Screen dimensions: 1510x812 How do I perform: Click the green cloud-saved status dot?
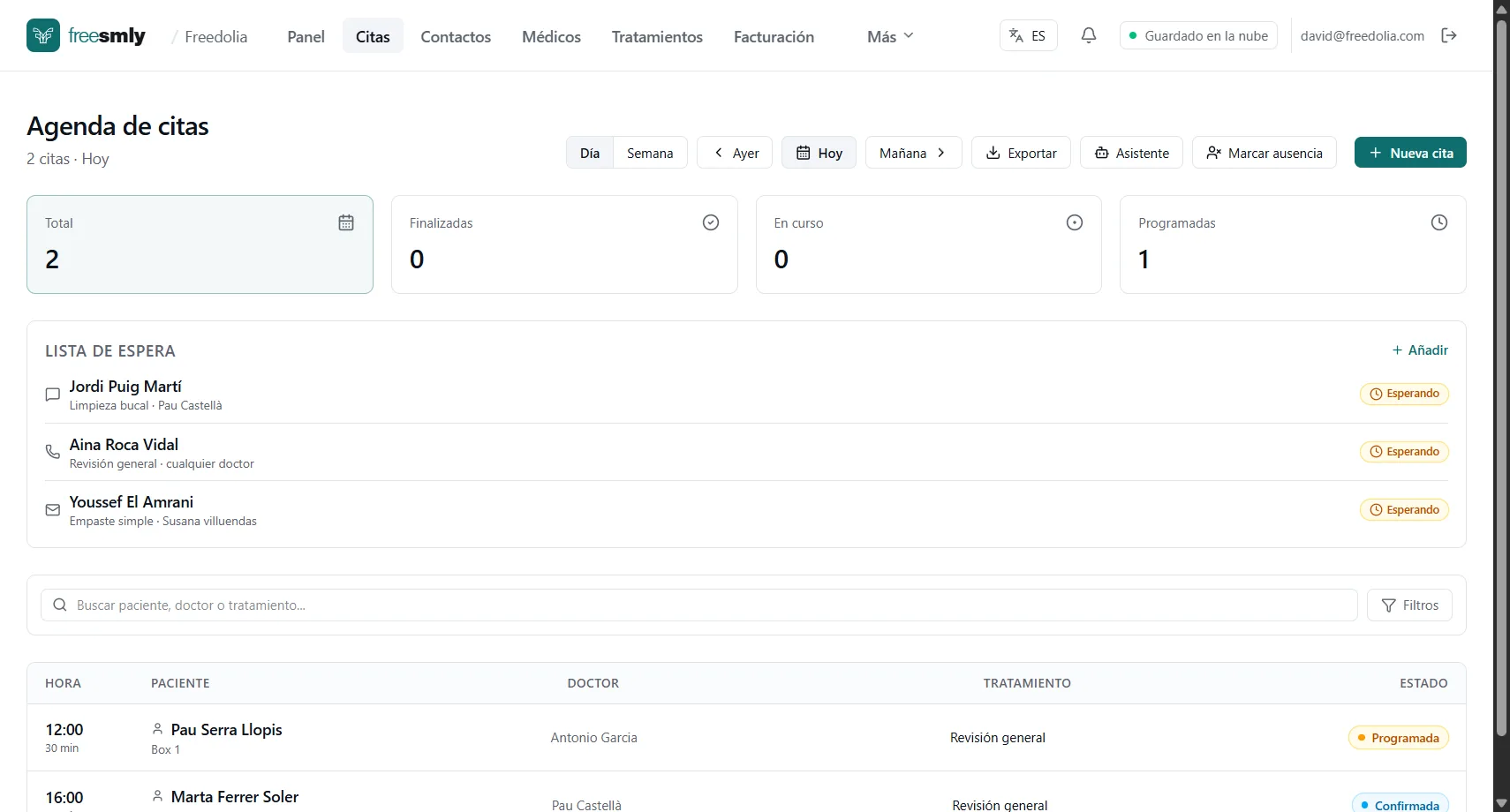click(x=1133, y=35)
